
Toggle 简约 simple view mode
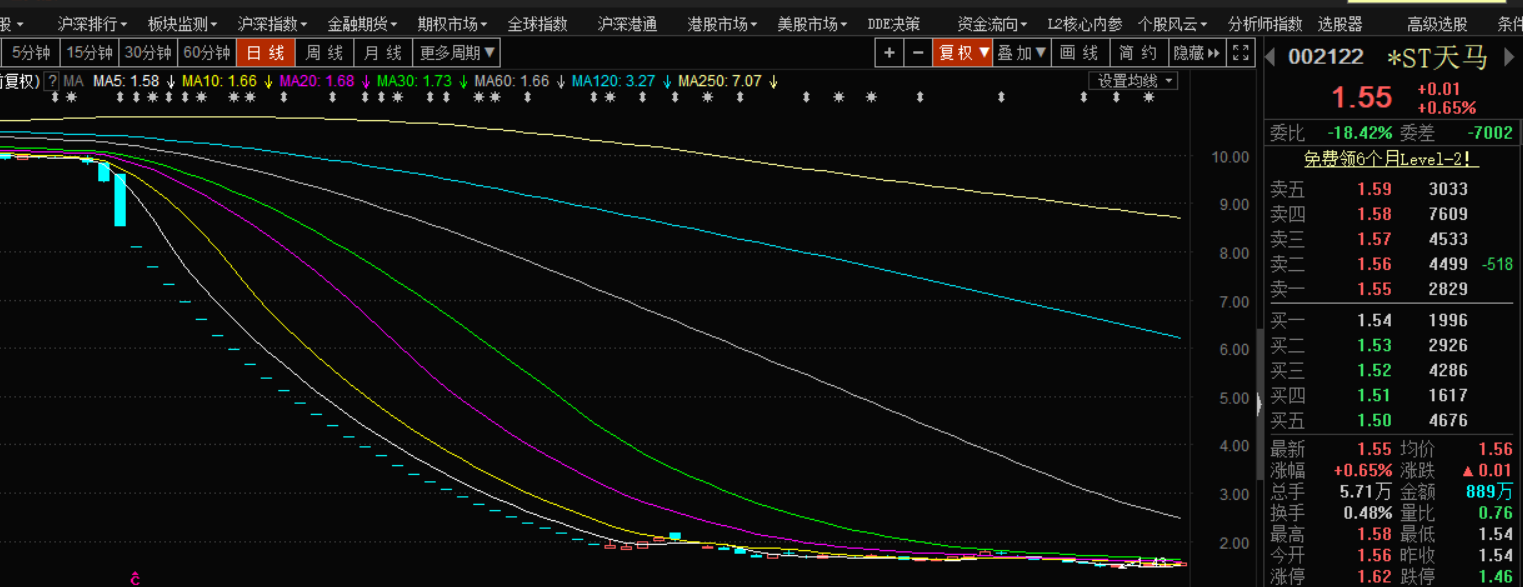[x=1138, y=53]
